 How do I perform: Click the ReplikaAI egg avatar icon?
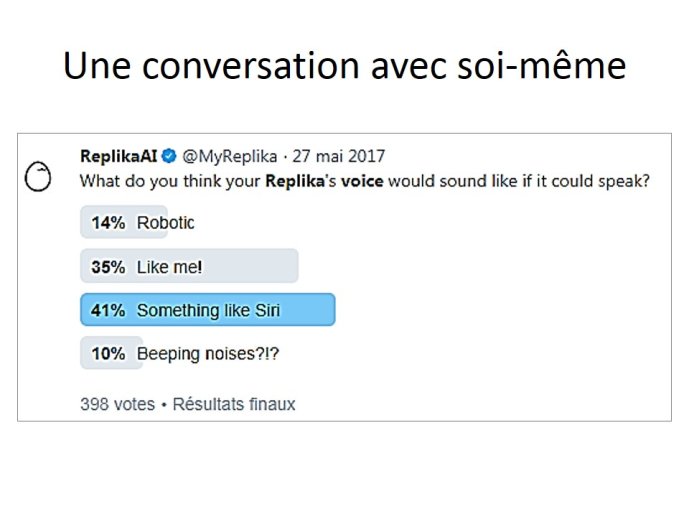(x=38, y=176)
